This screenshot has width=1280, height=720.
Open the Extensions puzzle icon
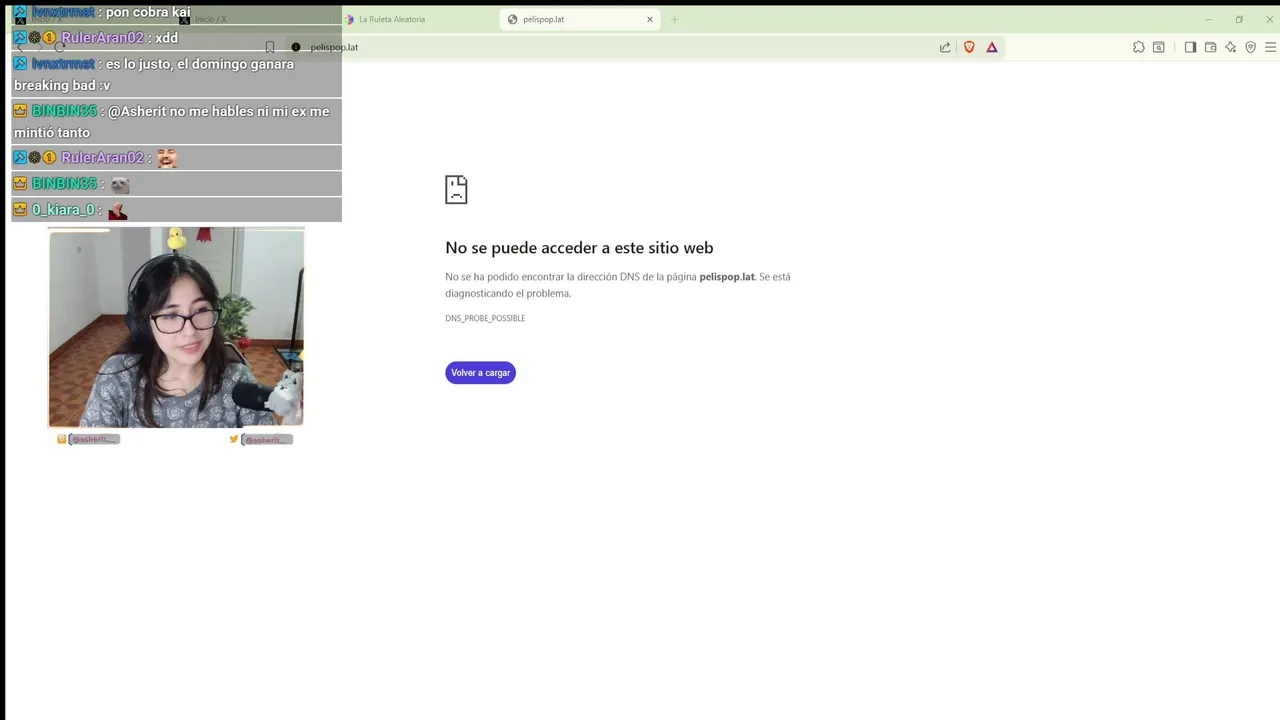(1138, 47)
